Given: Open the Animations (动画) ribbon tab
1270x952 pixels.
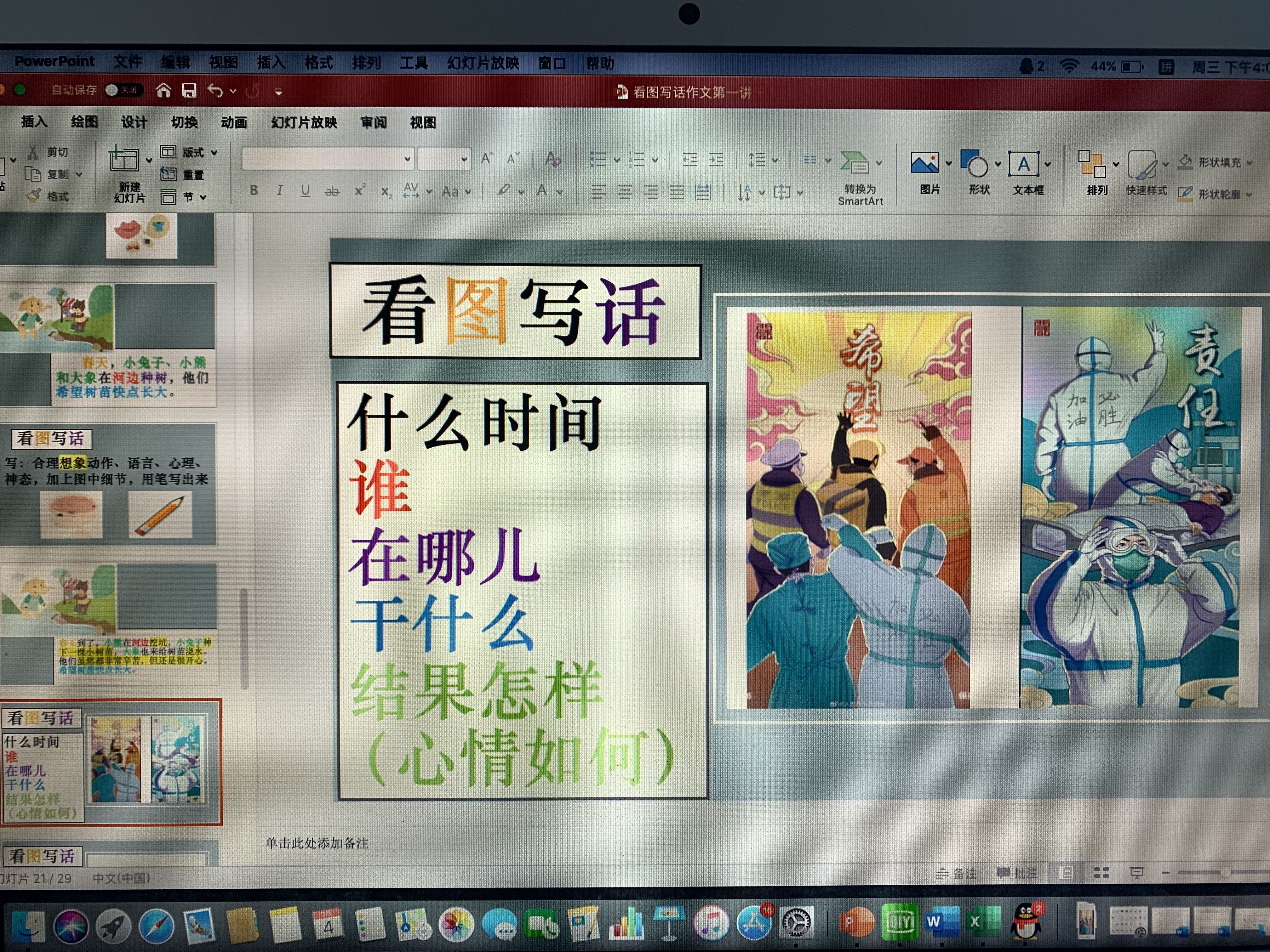Looking at the screenshot, I should pyautogui.click(x=234, y=122).
